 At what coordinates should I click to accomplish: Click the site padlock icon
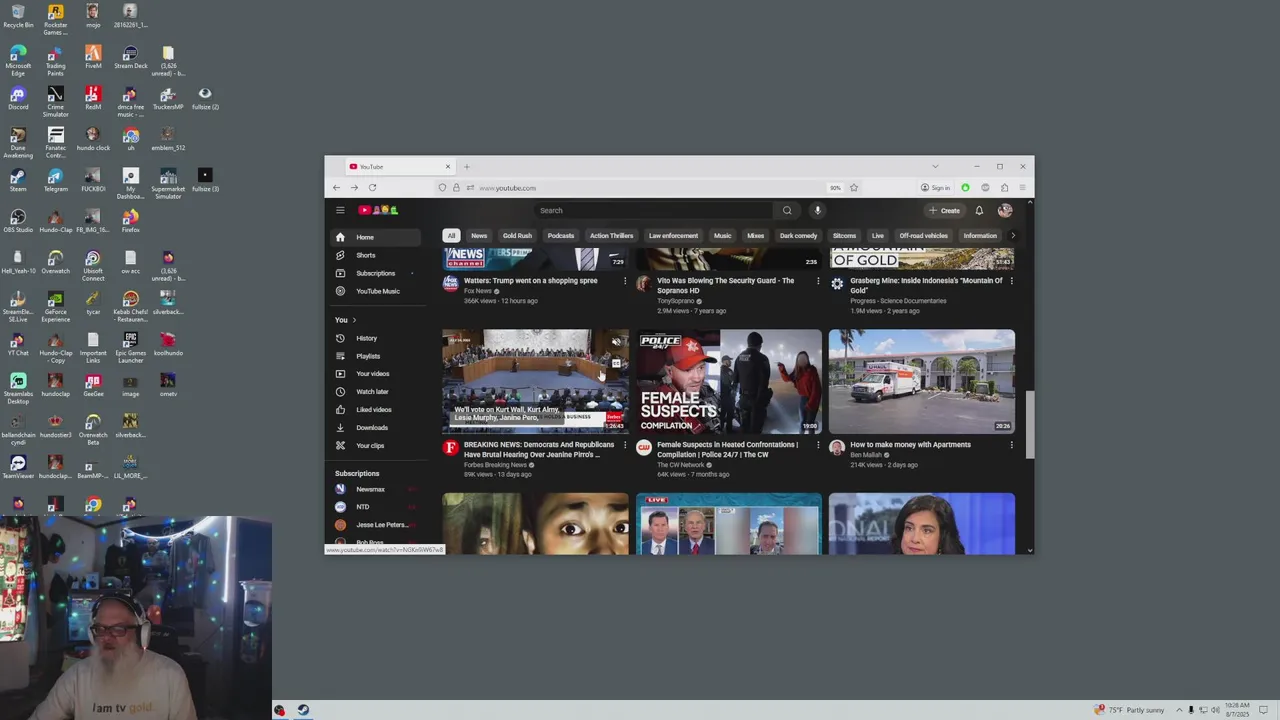coord(456,187)
